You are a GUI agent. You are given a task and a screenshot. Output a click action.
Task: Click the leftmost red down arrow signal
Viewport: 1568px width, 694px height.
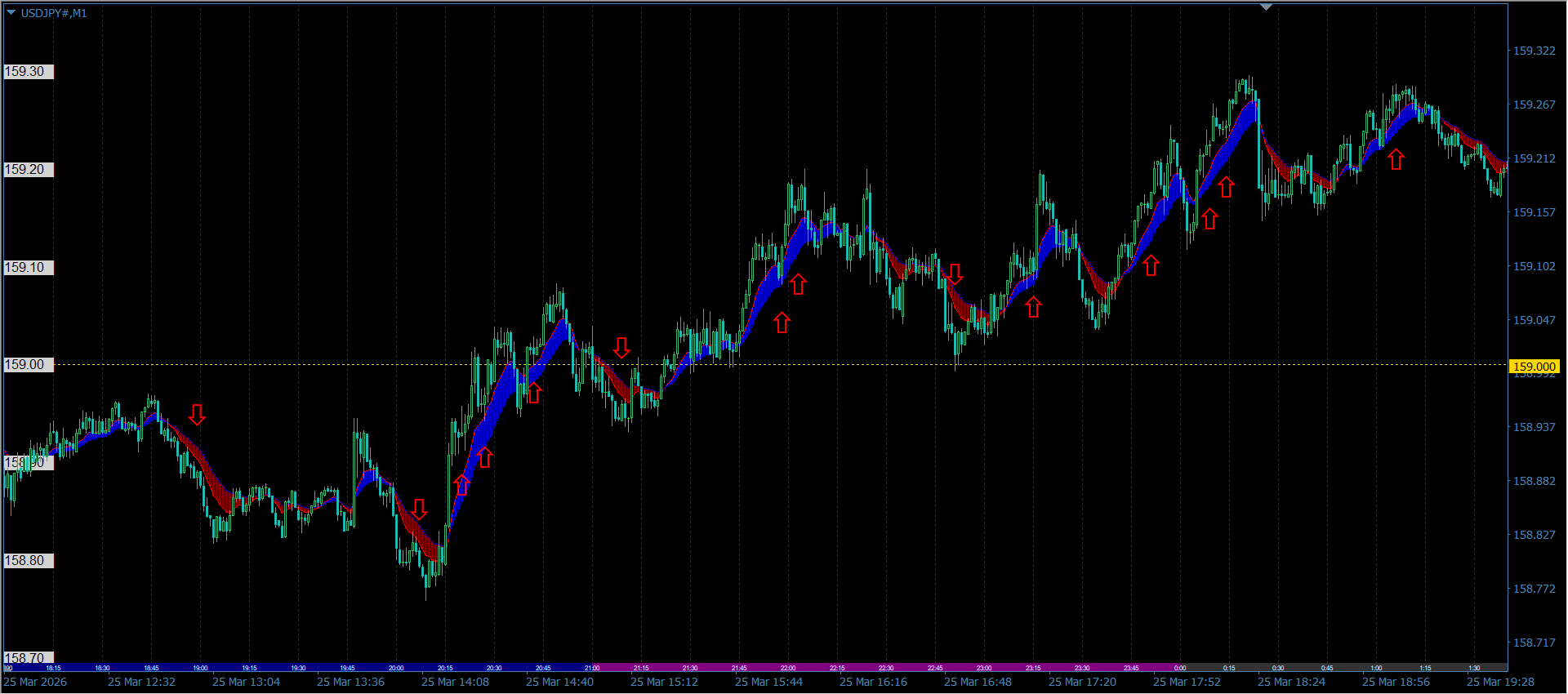click(197, 415)
